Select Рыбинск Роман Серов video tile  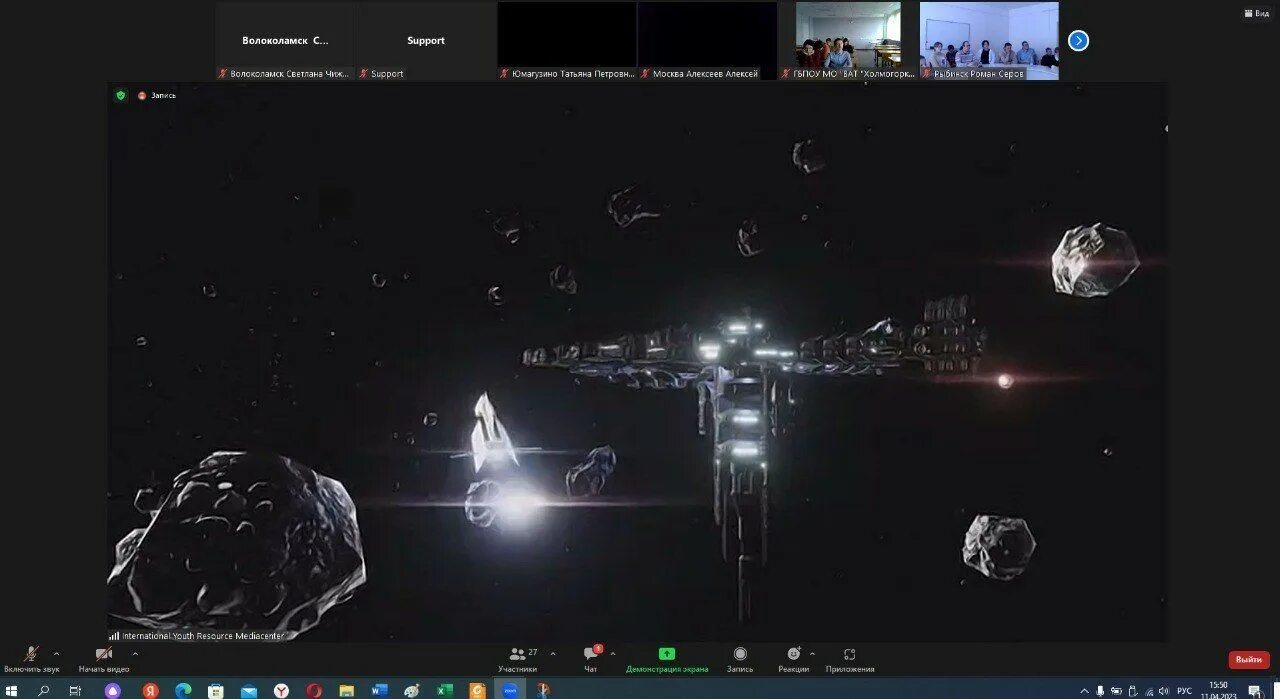(989, 40)
